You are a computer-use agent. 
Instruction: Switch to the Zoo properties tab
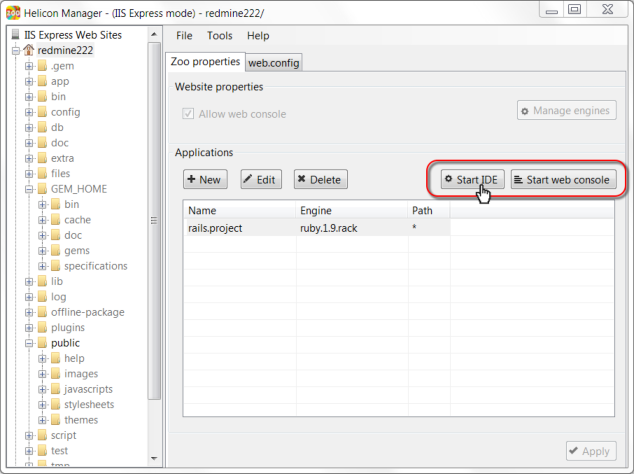pos(205,62)
